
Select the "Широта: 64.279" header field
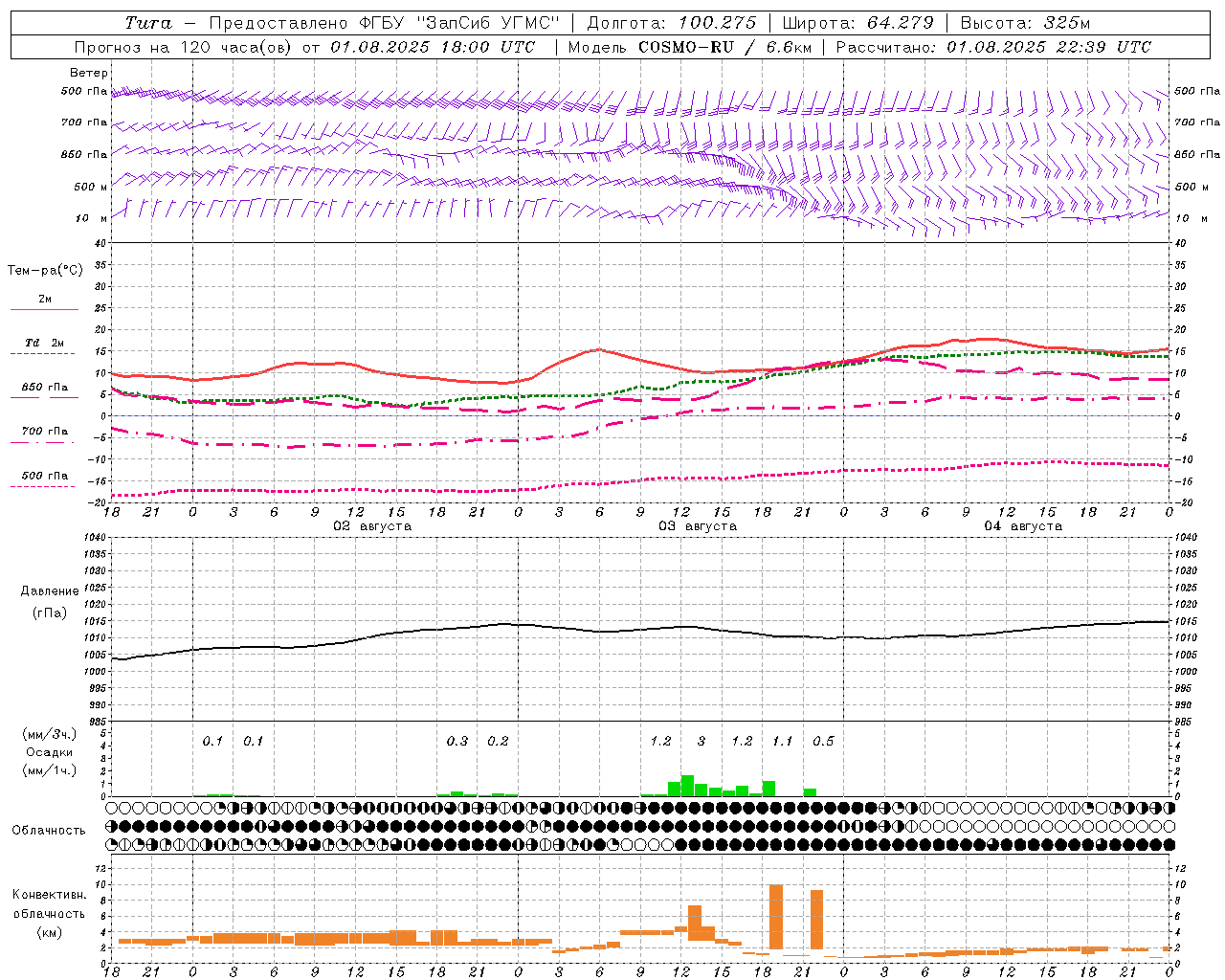pos(857,23)
